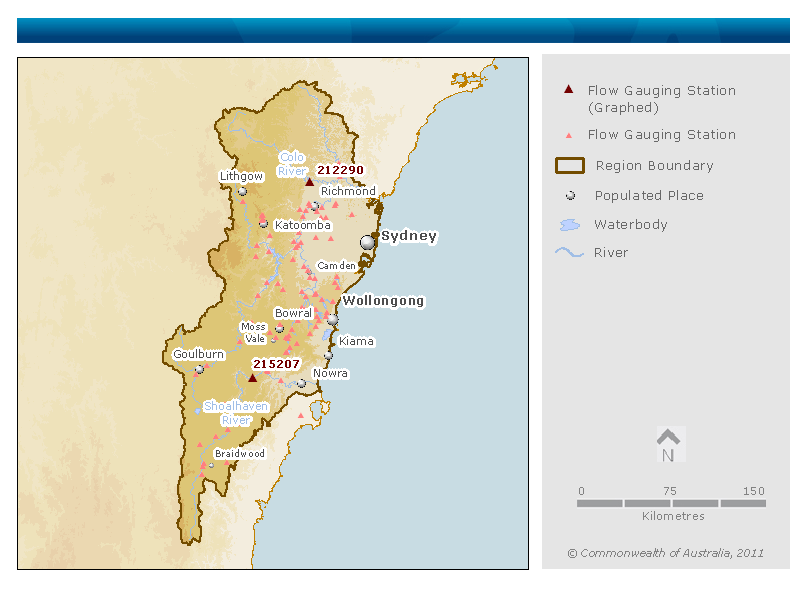Click the Waterbody legend swatch
The image size is (790, 594).
click(x=568, y=225)
